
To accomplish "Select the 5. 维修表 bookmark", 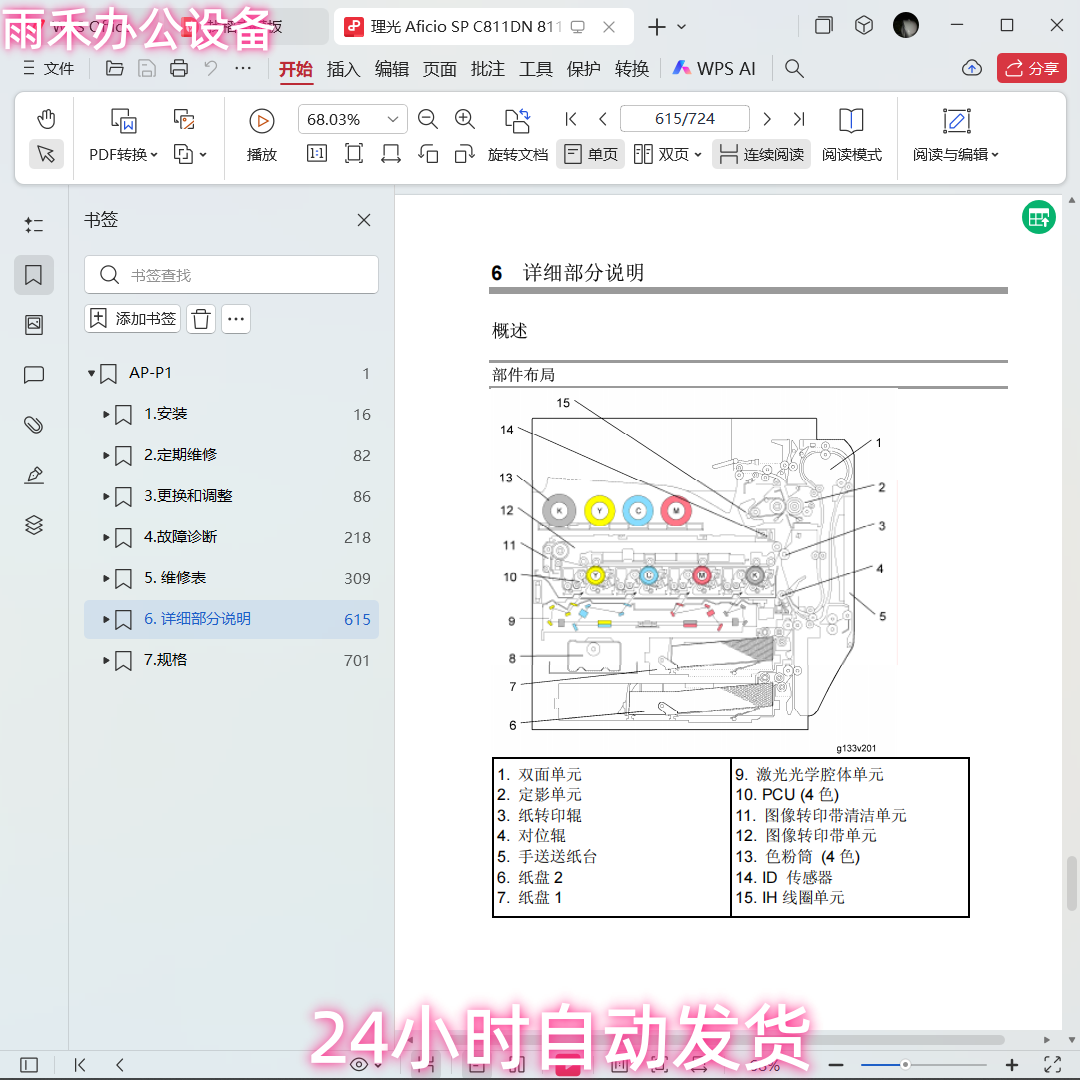I will click(x=231, y=578).
